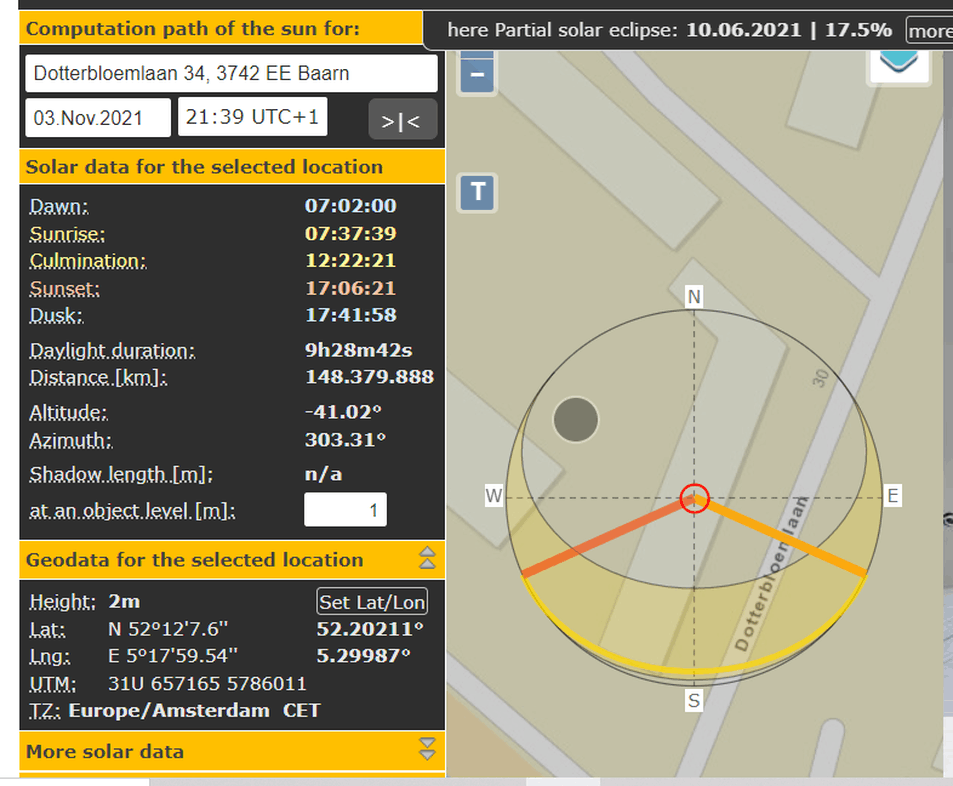Click the more button in eclipse banner
Image resolution: width=953 pixels, height=786 pixels.
click(x=930, y=30)
